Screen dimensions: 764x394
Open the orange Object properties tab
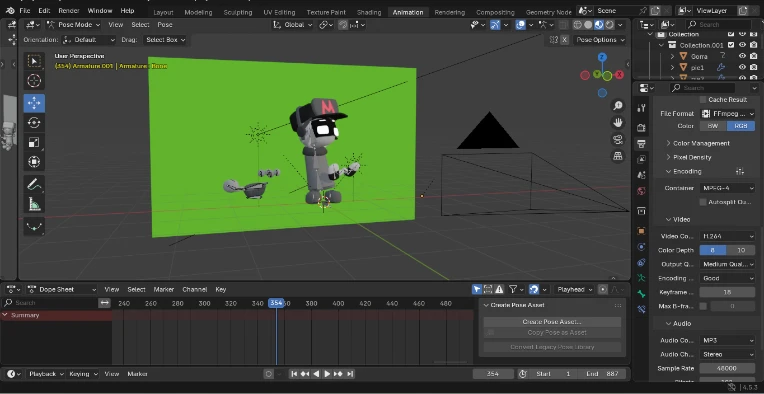641,231
